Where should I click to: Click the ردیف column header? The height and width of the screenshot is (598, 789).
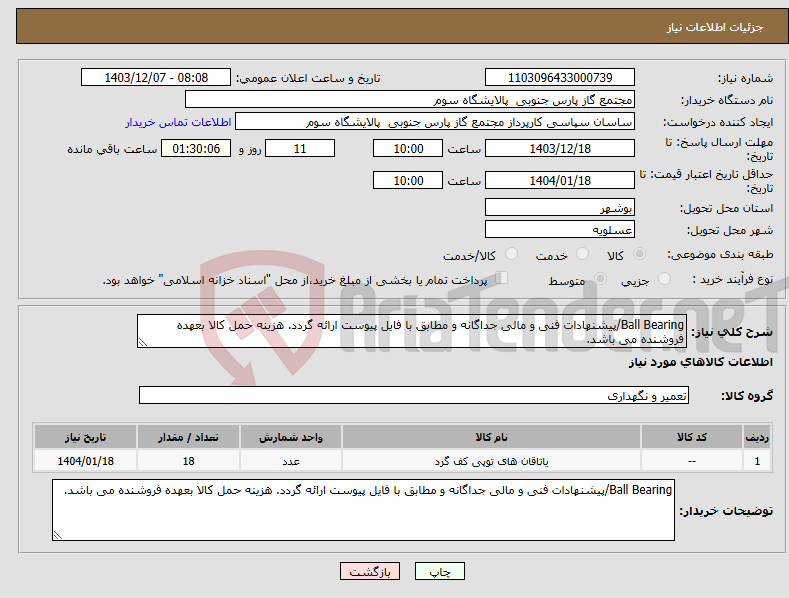[x=757, y=437]
